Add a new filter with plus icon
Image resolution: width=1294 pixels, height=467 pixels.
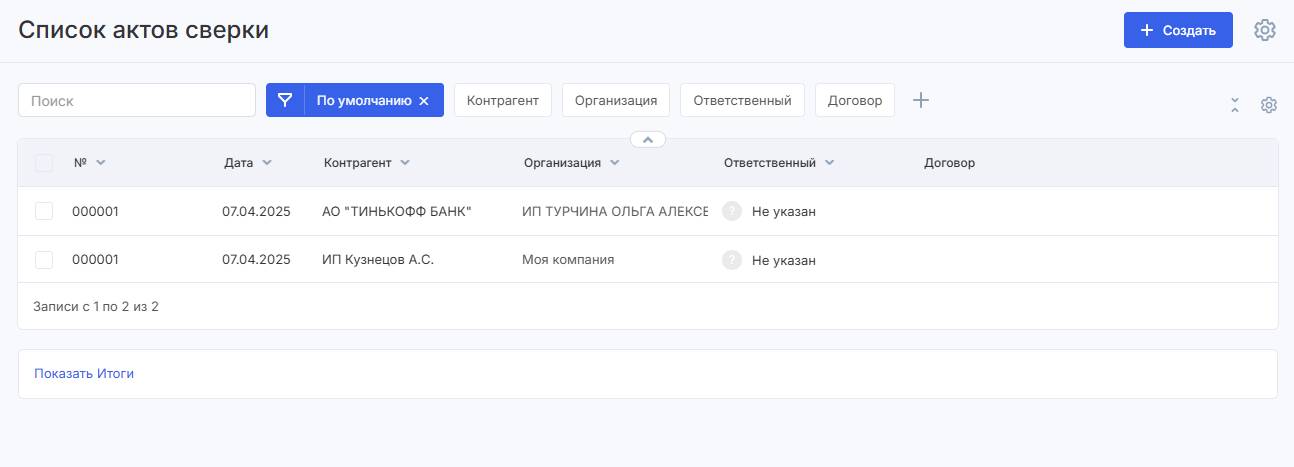tap(922, 100)
